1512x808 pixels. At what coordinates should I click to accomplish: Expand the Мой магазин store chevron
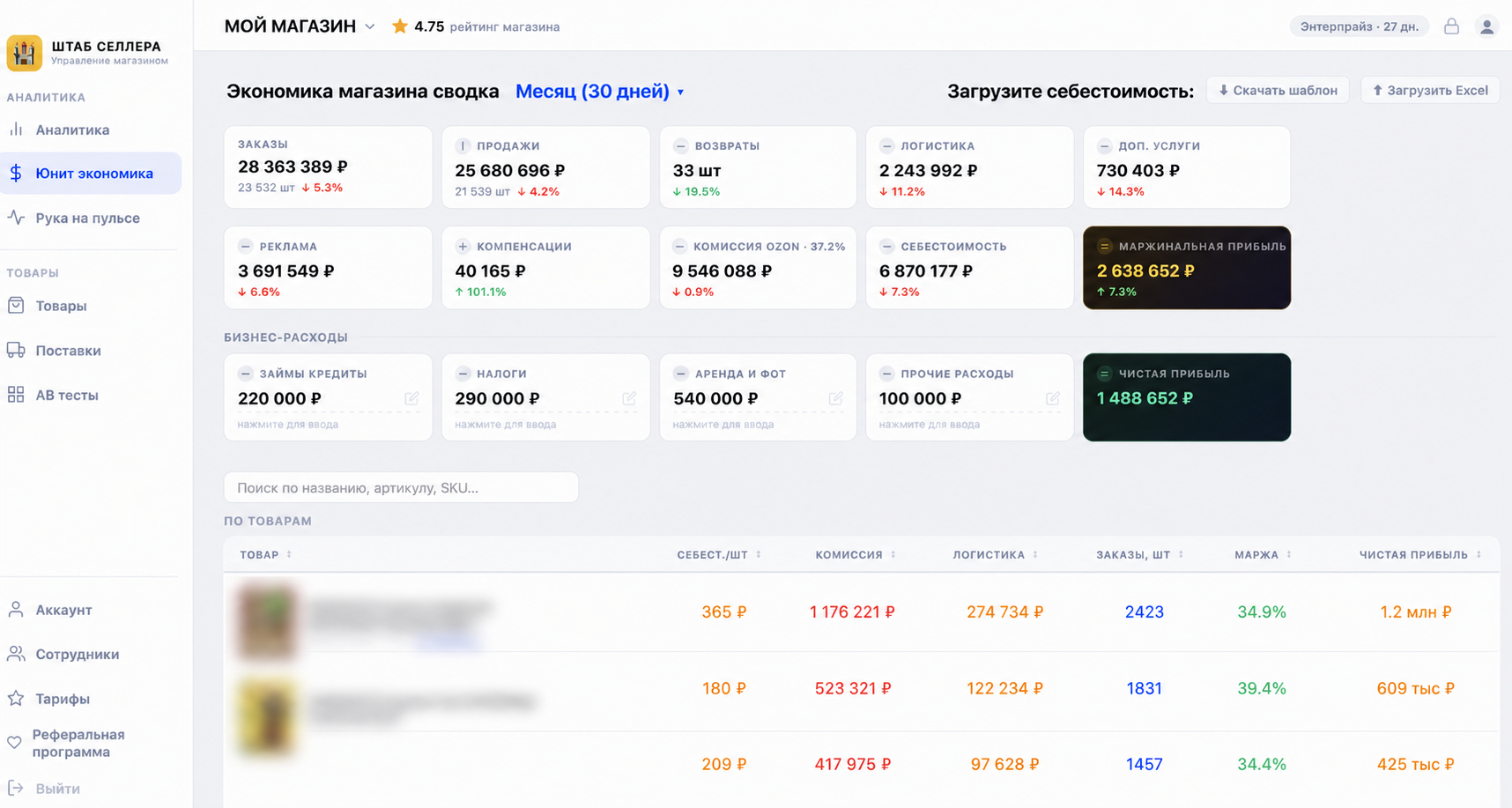coord(370,26)
